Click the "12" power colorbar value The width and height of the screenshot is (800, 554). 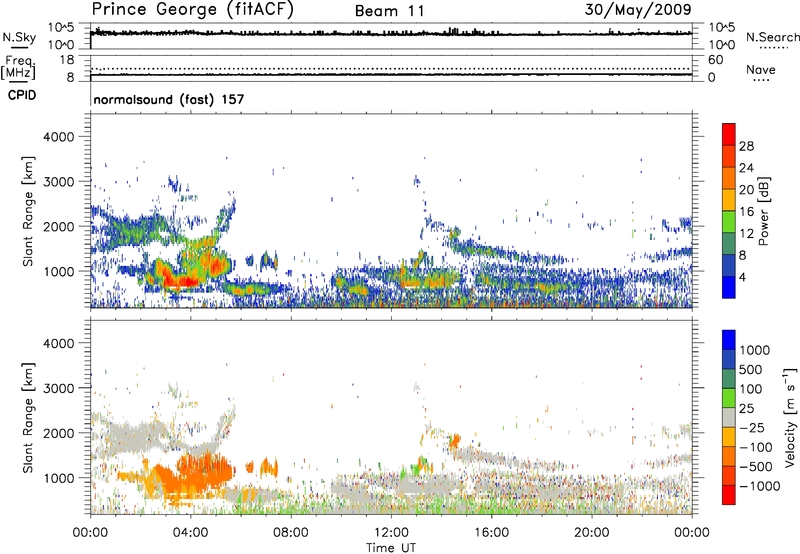tap(746, 234)
